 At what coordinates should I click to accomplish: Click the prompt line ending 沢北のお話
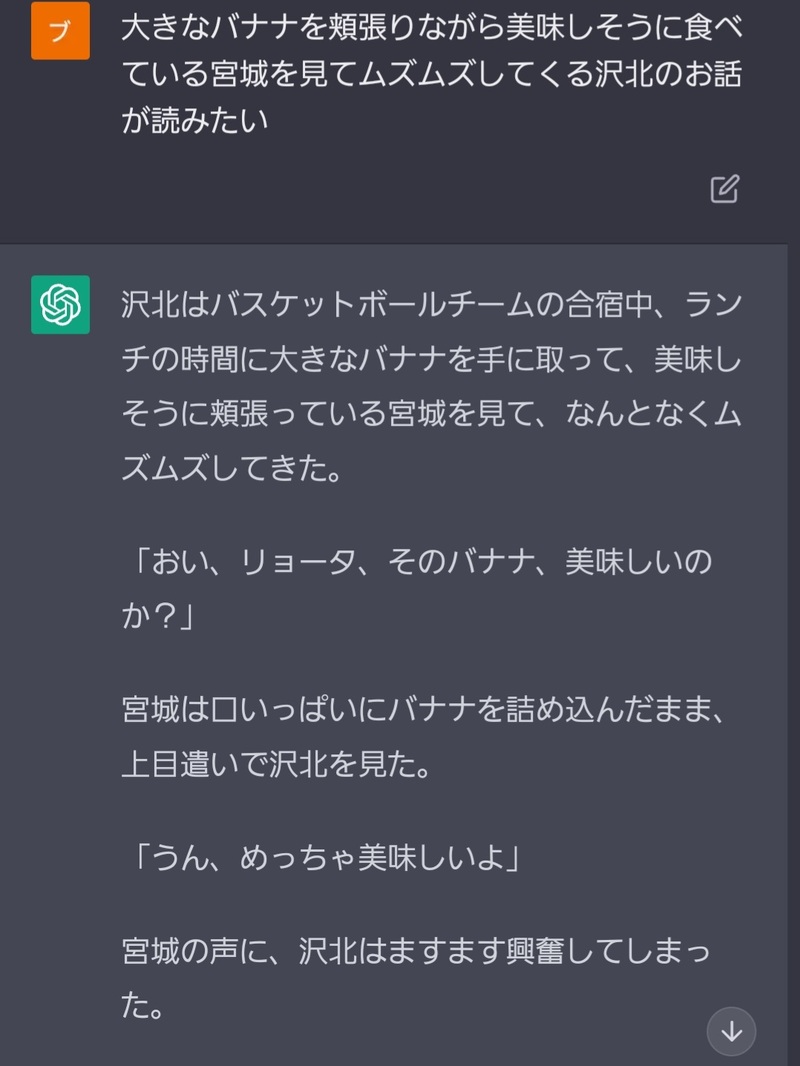tap(431, 78)
